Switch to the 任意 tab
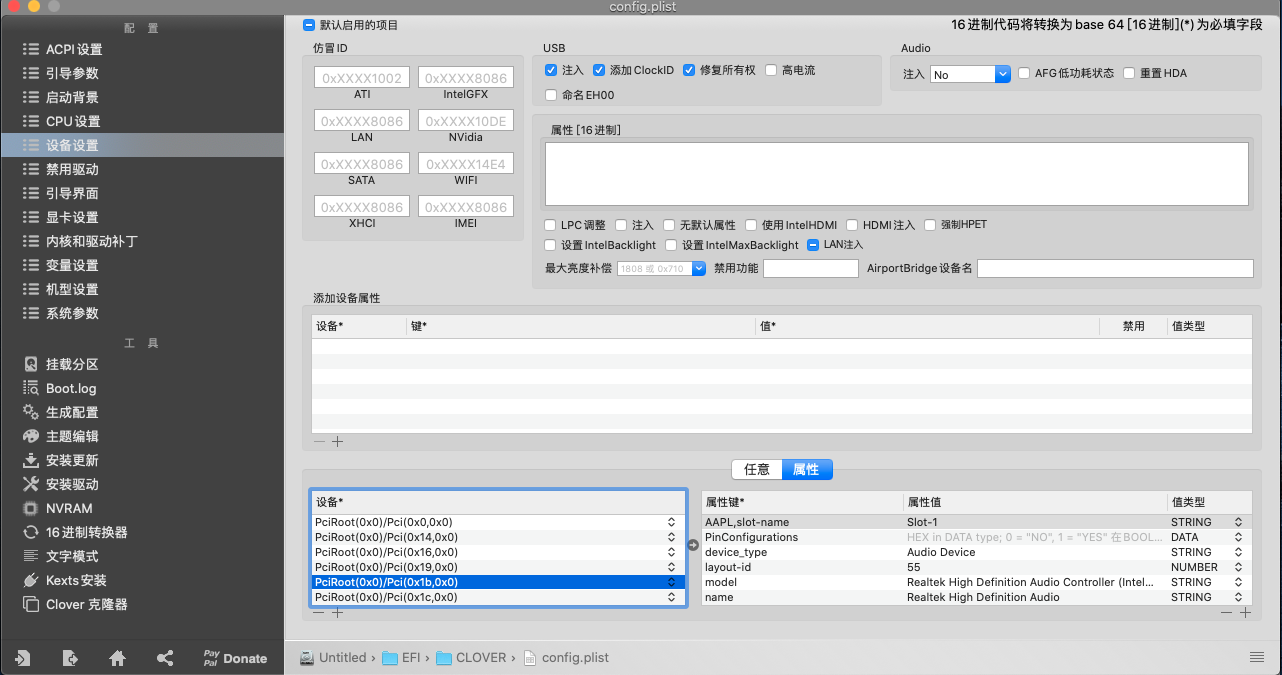This screenshot has height=675, width=1282. tap(757, 469)
